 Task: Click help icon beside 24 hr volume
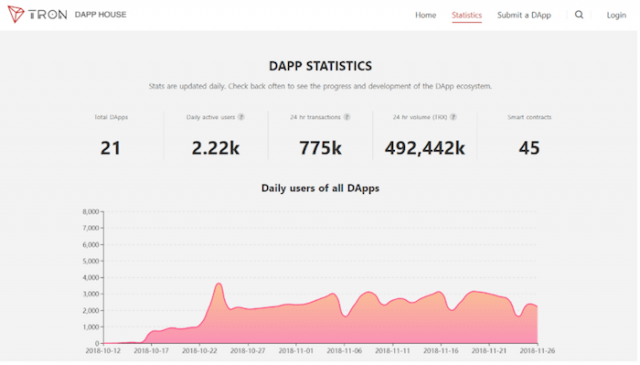tap(453, 117)
